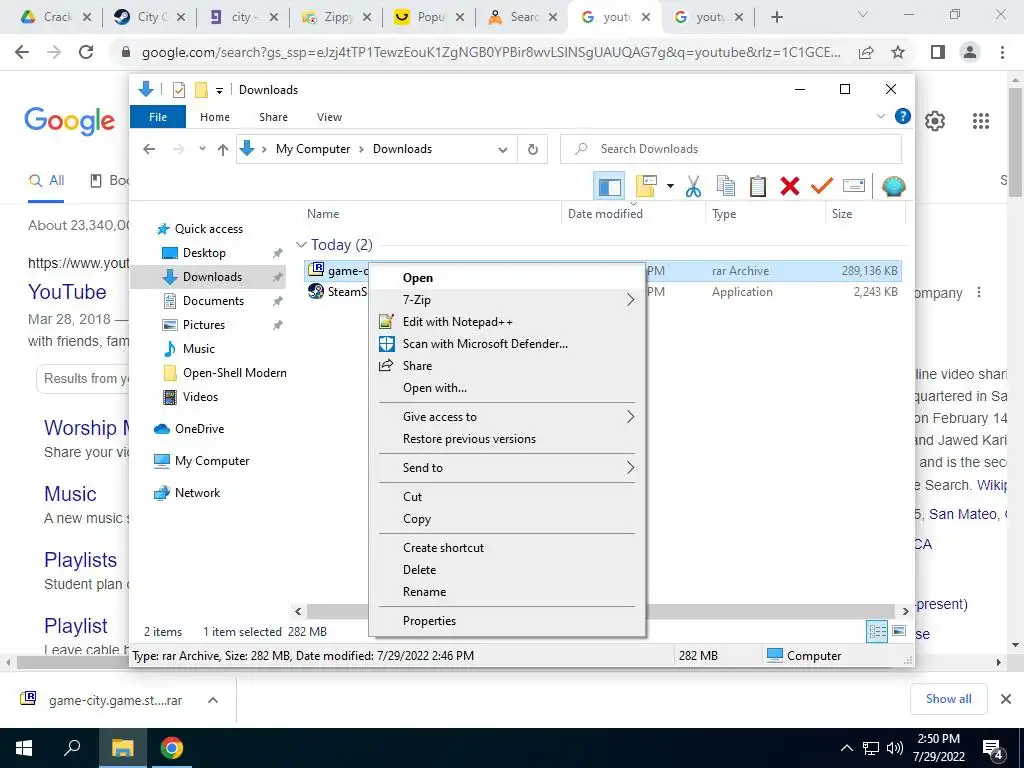Switch to large icons view icon
This screenshot has height=768, width=1024.
[x=899, y=631]
